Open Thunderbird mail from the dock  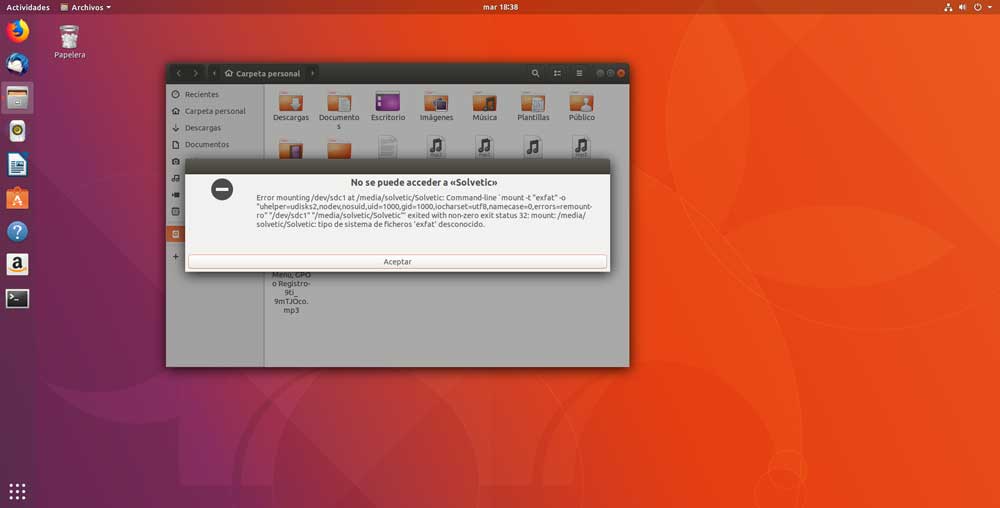click(x=17, y=64)
